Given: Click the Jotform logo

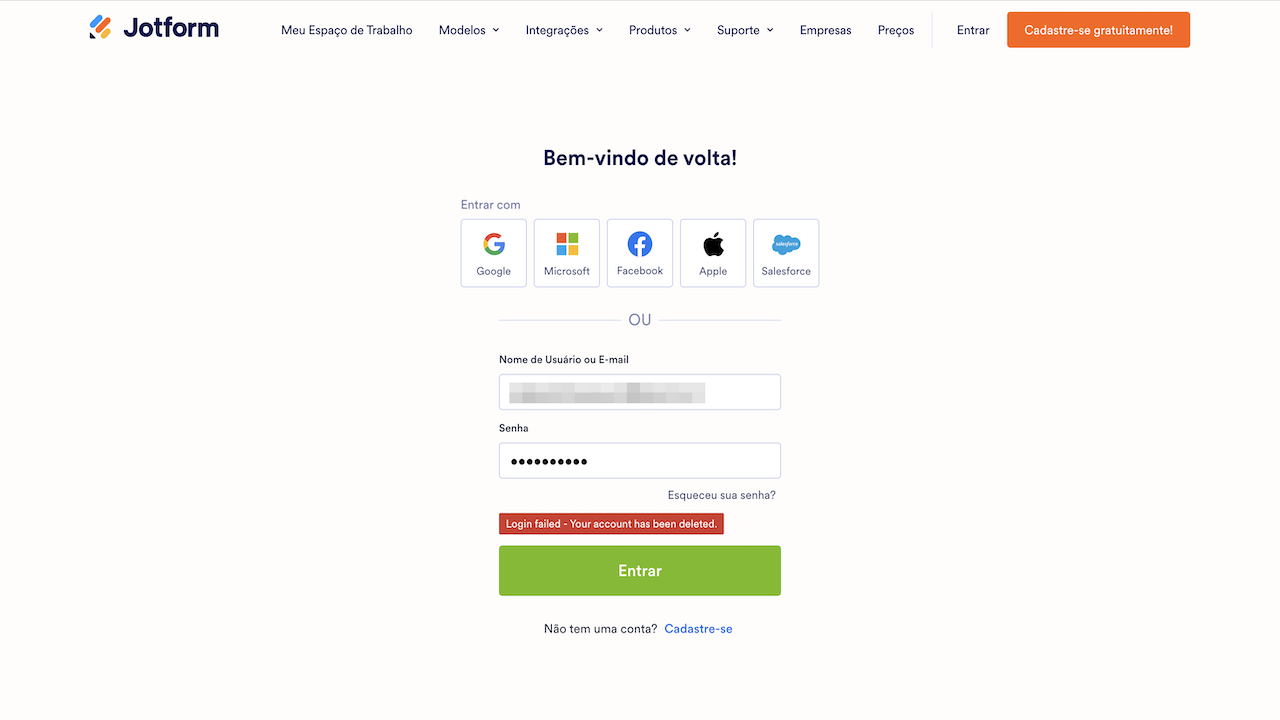Looking at the screenshot, I should pos(154,28).
